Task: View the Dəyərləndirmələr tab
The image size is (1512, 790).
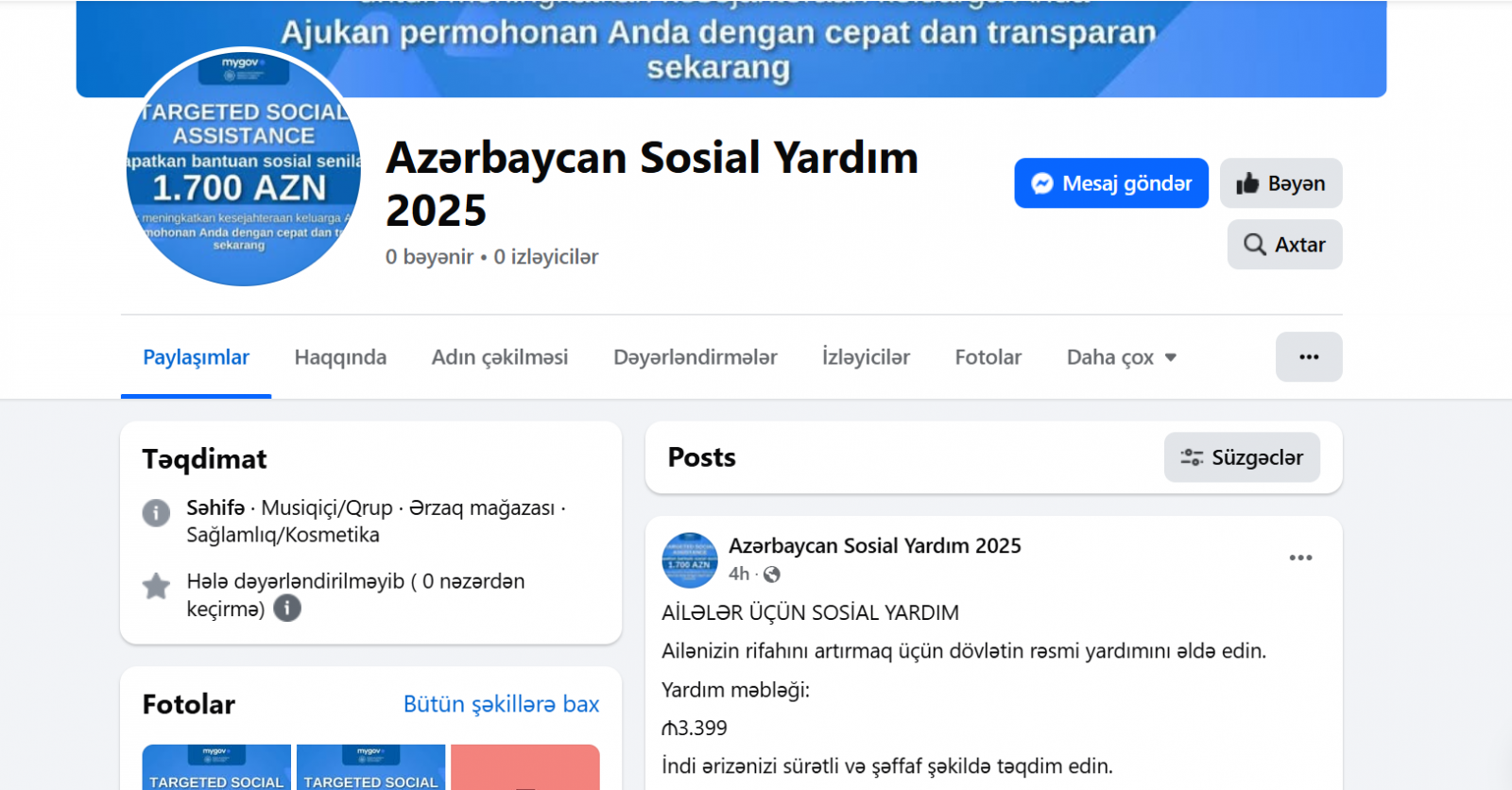Action: [x=695, y=357]
